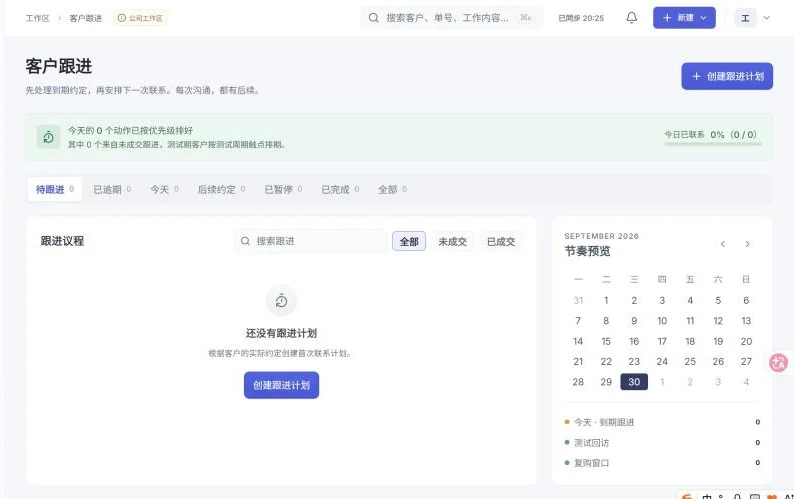Focus the global search box 搜索客户、单号
Image resolution: width=794 pixels, height=499 pixels.
click(x=452, y=18)
